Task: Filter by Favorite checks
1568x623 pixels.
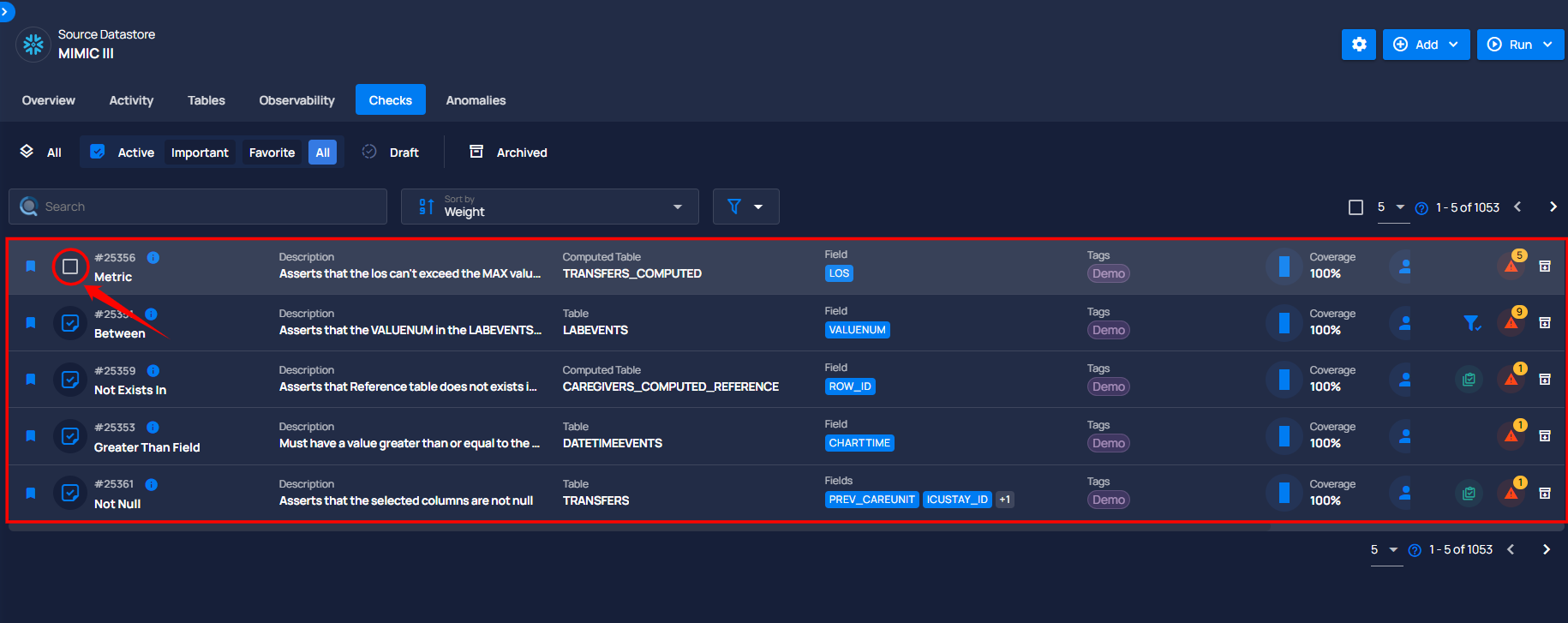Action: (272, 153)
